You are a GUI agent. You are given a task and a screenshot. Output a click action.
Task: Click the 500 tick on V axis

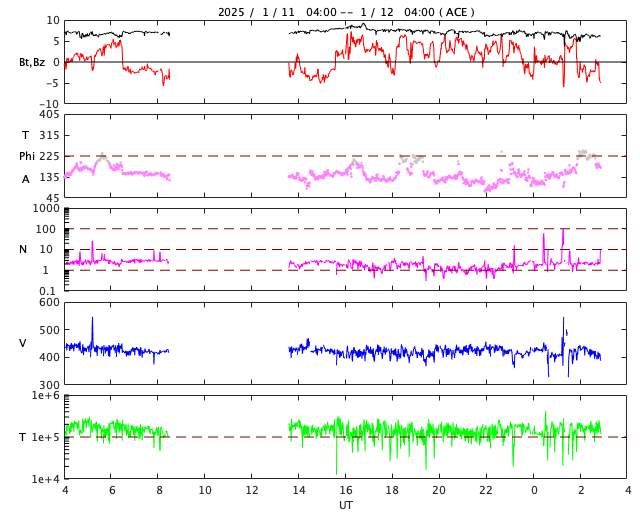coord(49,330)
